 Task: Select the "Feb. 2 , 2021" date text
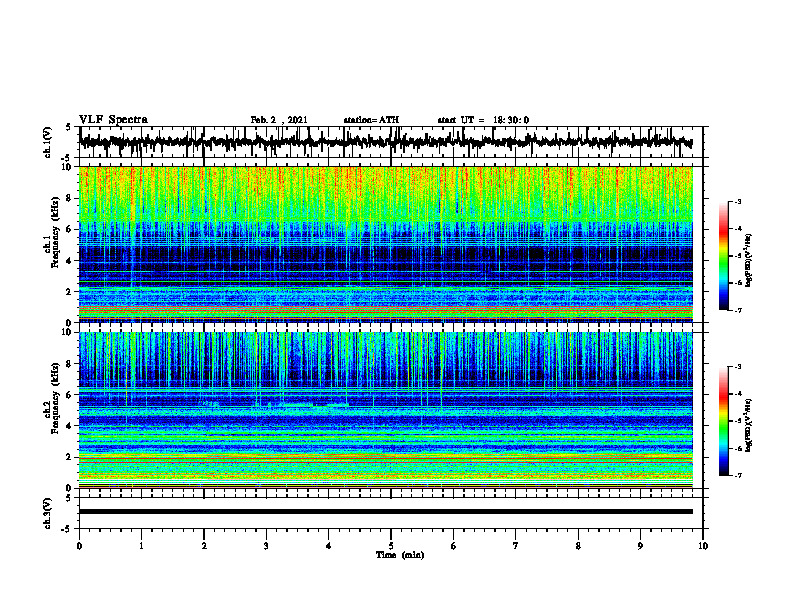point(279,120)
